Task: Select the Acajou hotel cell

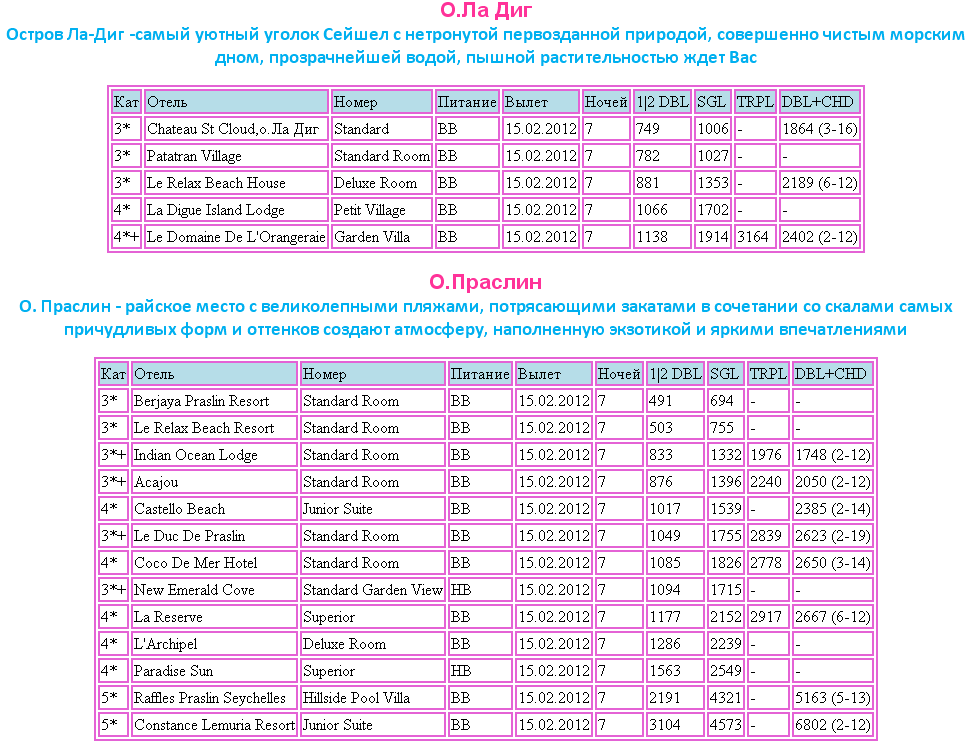Action: point(157,482)
